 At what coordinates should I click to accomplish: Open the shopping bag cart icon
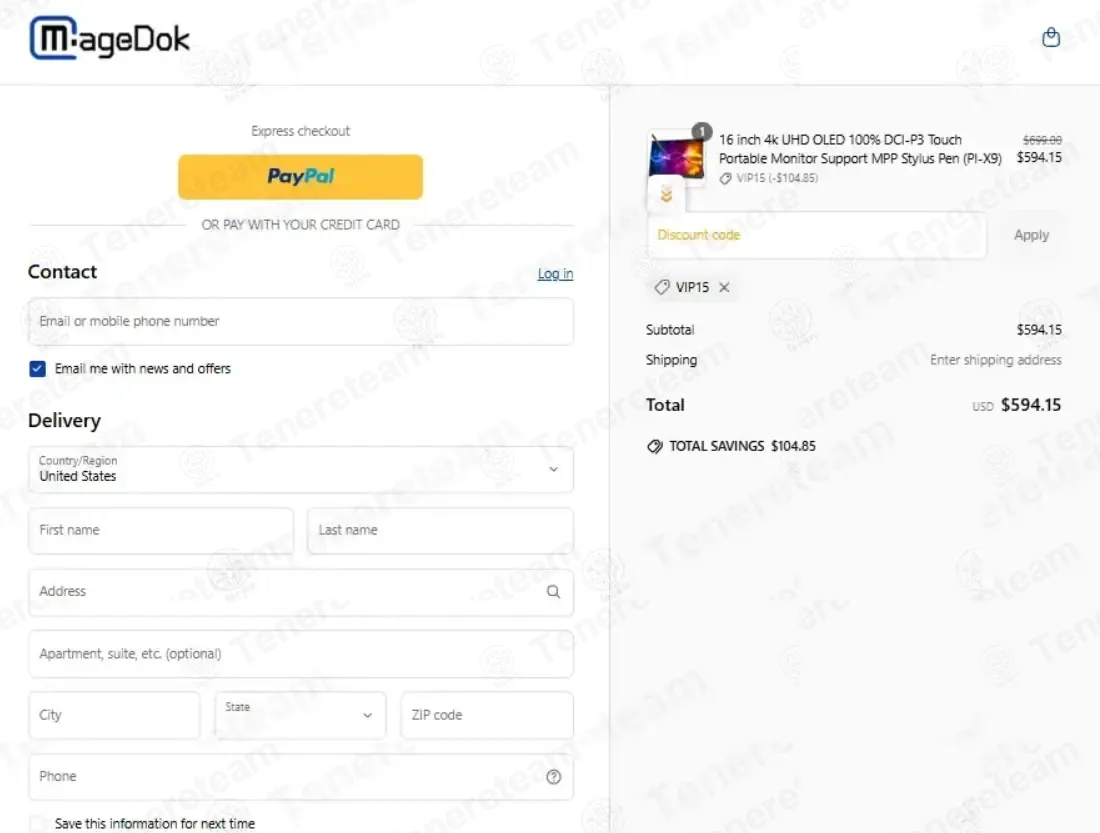pos(1050,36)
